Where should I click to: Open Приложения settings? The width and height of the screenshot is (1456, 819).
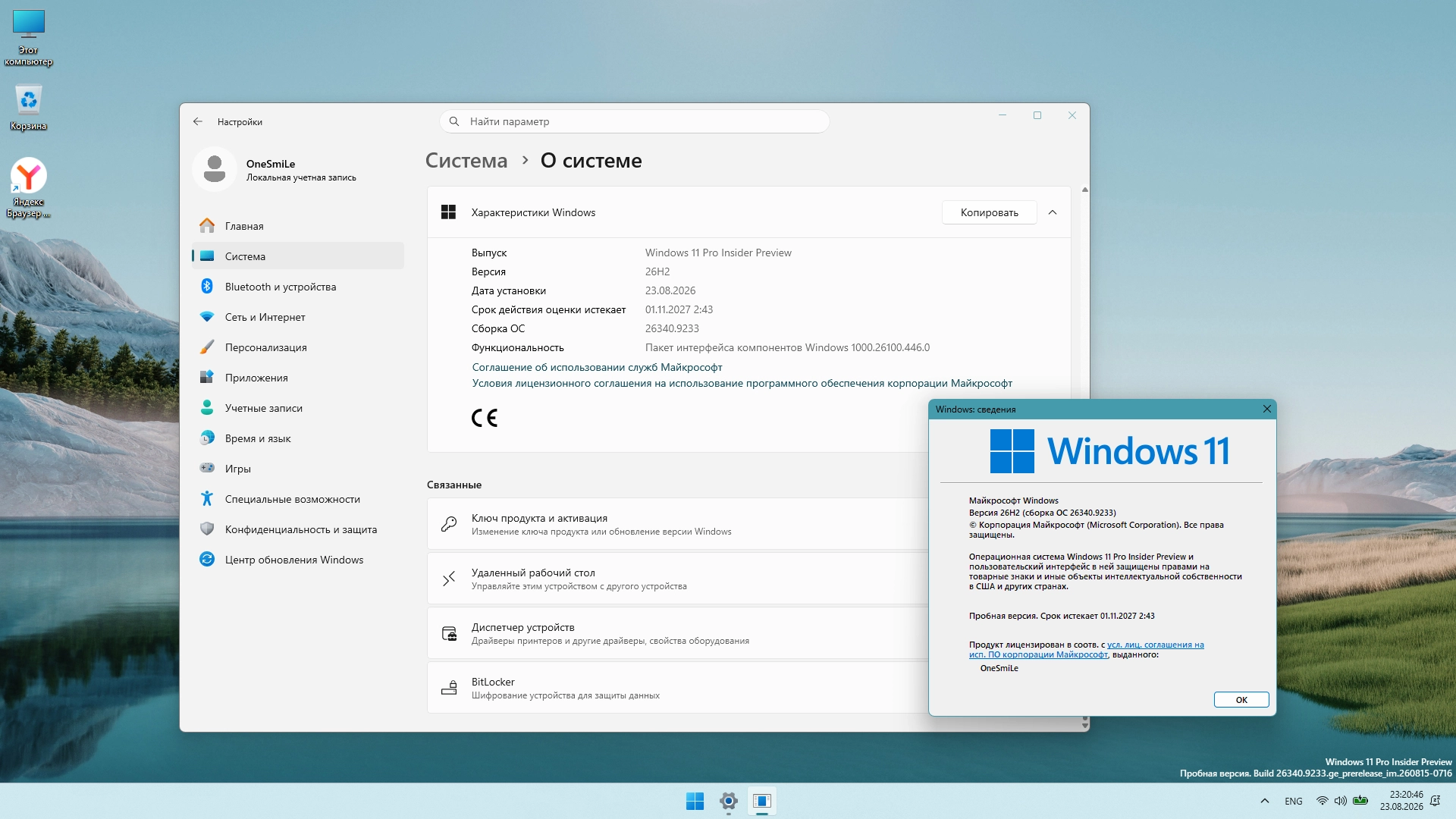pos(298,378)
